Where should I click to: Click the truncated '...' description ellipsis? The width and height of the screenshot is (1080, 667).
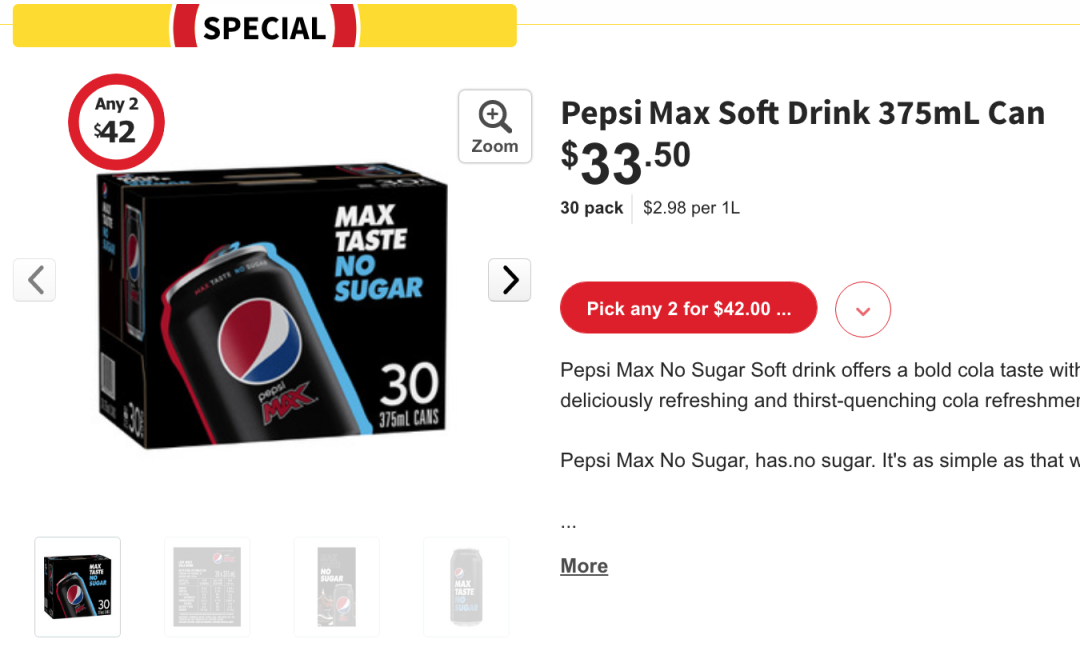click(x=569, y=522)
